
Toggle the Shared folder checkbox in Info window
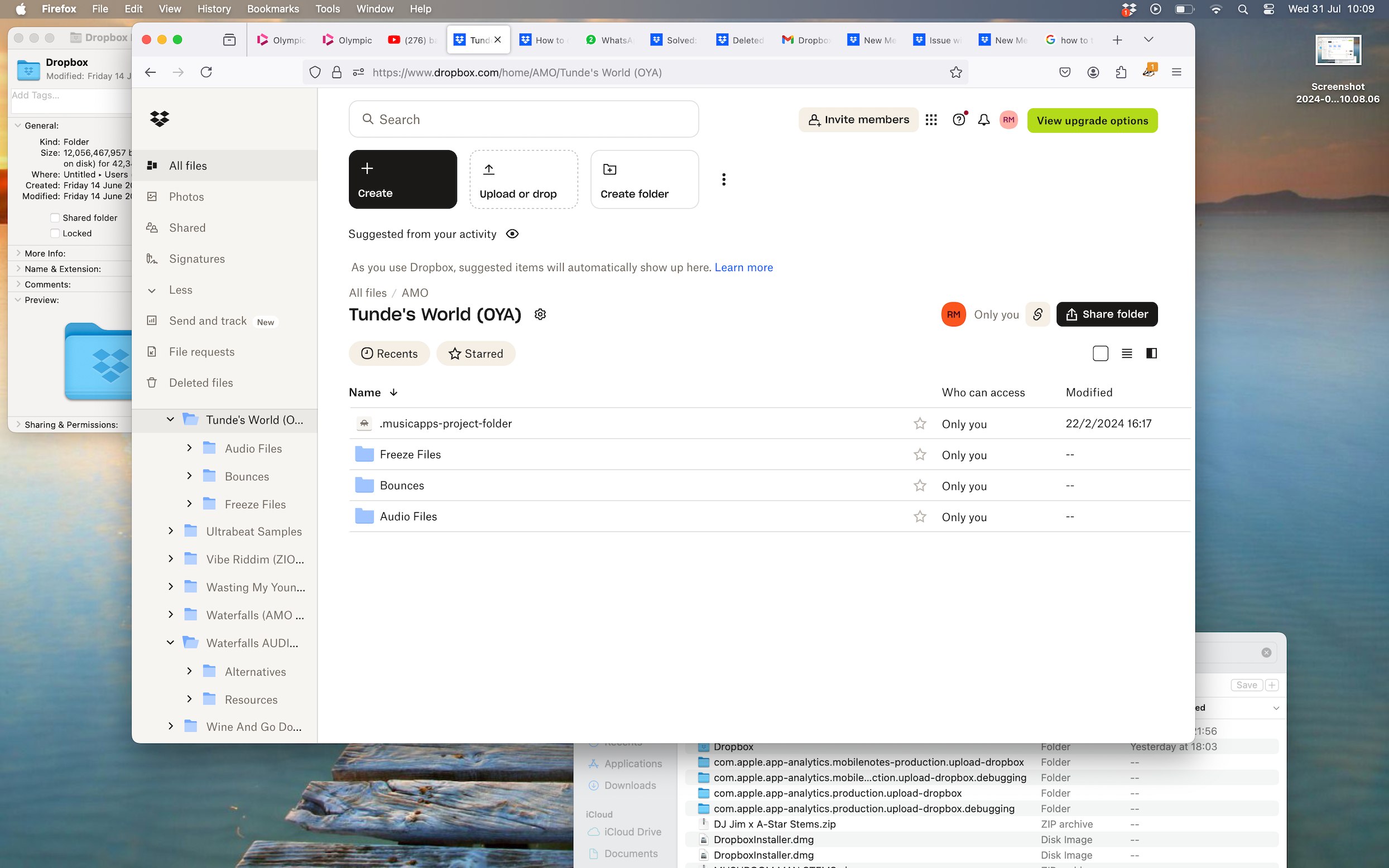coord(55,218)
